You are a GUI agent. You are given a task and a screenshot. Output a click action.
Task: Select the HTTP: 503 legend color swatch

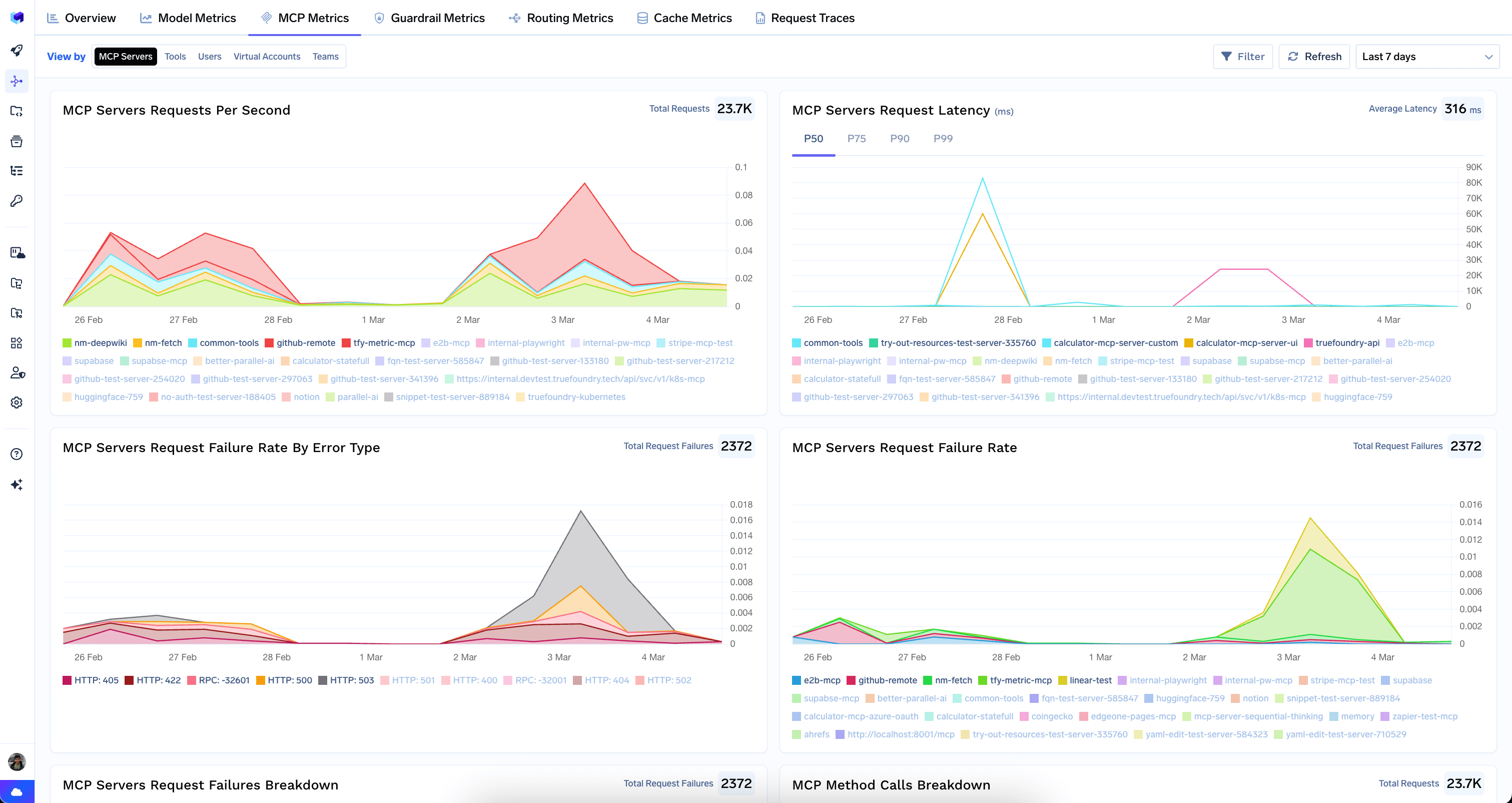323,680
